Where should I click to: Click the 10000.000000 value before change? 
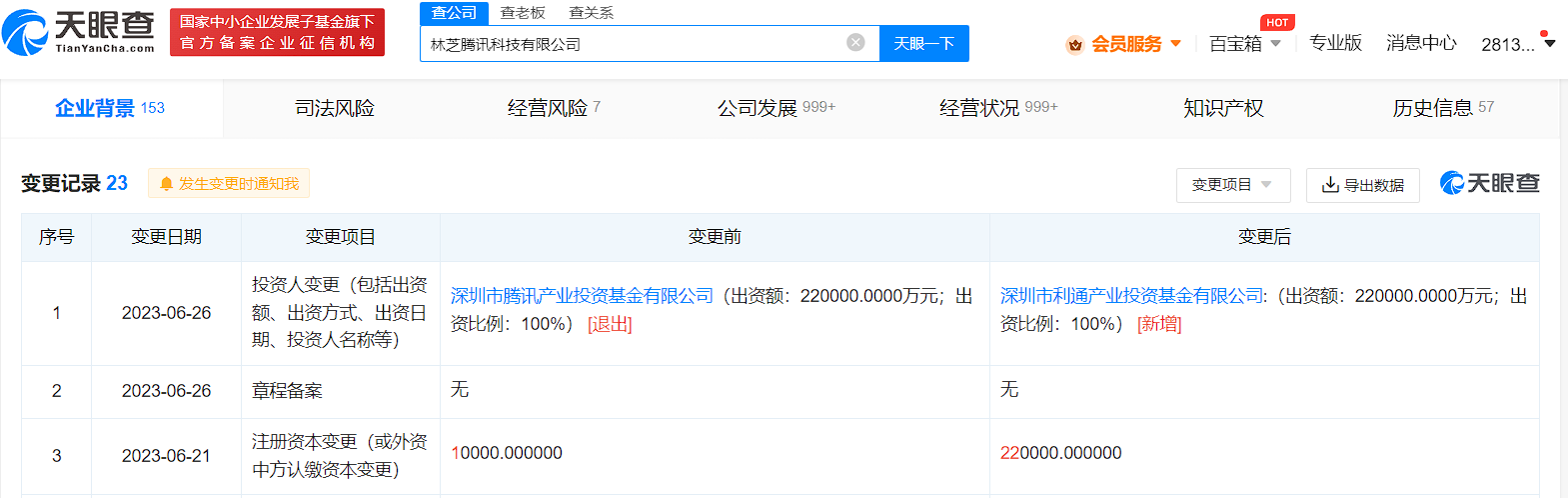507,453
